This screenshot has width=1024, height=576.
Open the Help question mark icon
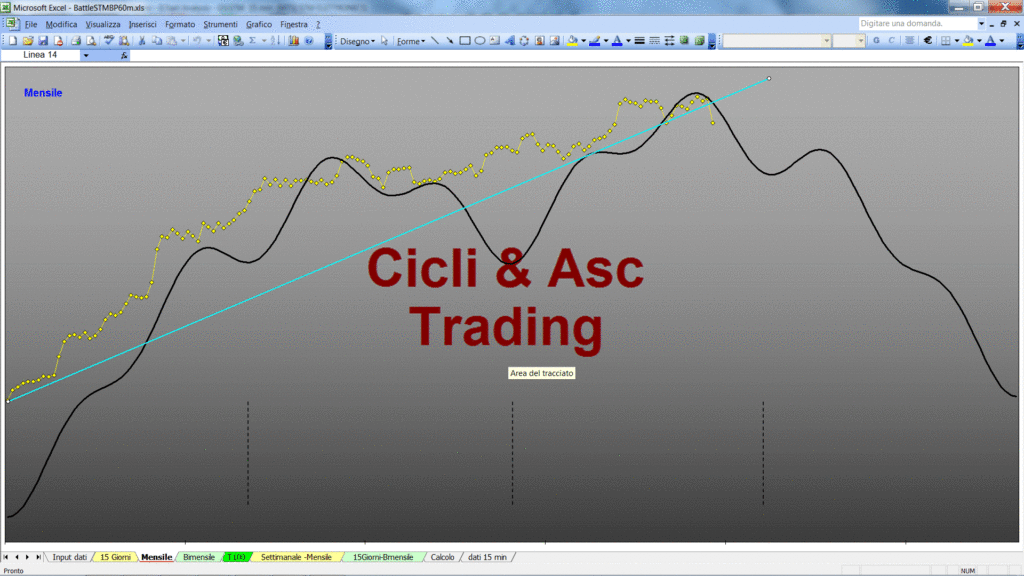pyautogui.click(x=309, y=40)
